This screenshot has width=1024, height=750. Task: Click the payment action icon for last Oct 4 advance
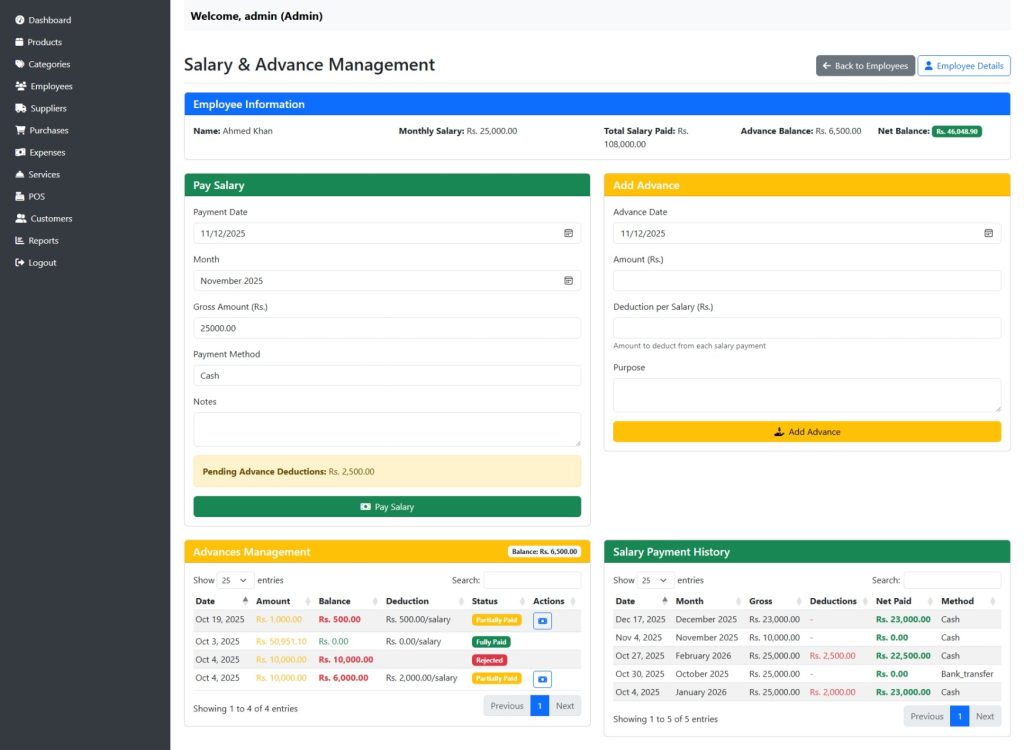tap(542, 680)
